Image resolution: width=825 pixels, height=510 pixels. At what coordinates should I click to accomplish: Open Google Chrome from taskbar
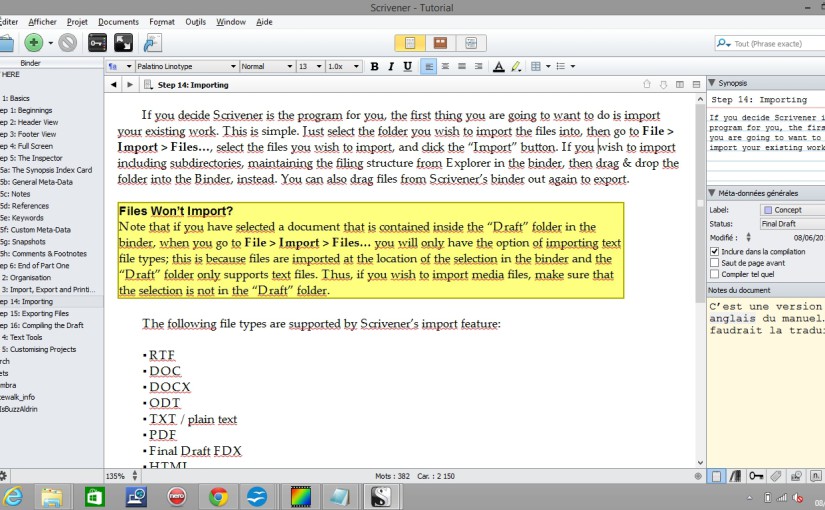pyautogui.click(x=218, y=496)
